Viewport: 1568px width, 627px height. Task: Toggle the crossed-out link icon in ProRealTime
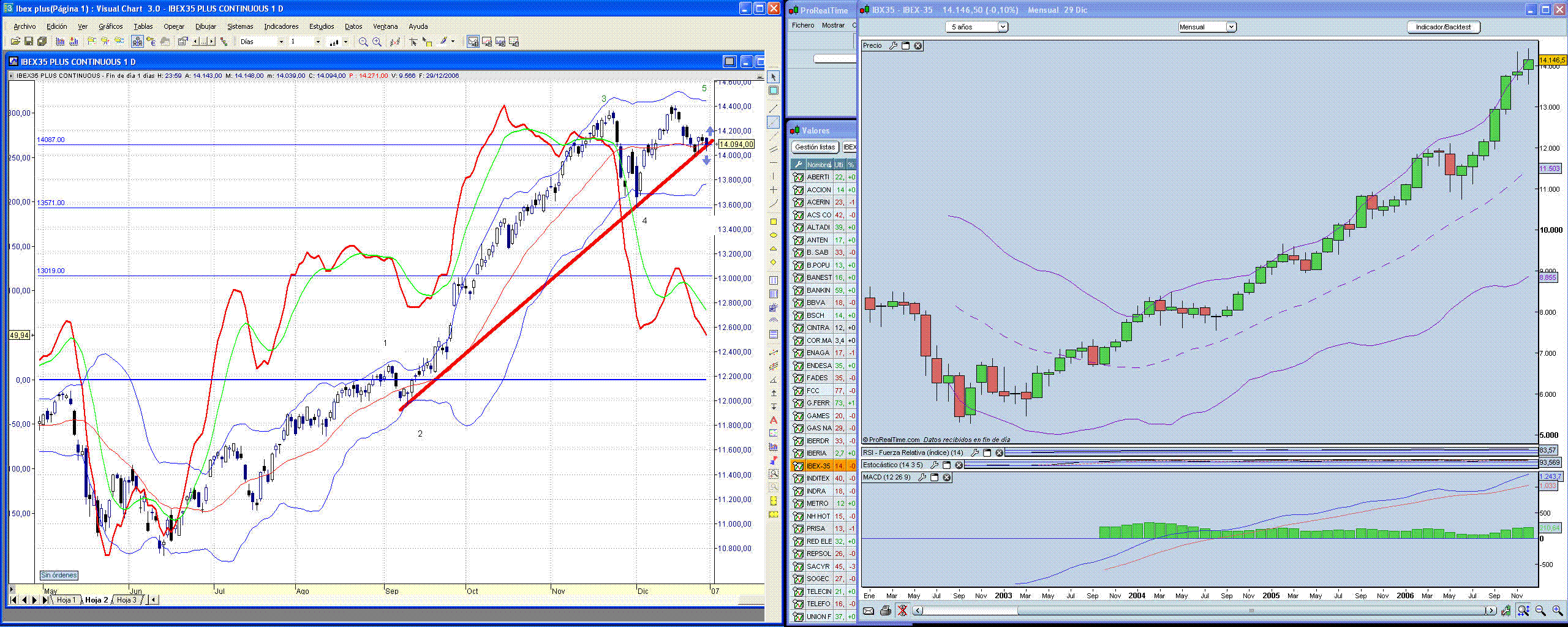click(x=902, y=610)
